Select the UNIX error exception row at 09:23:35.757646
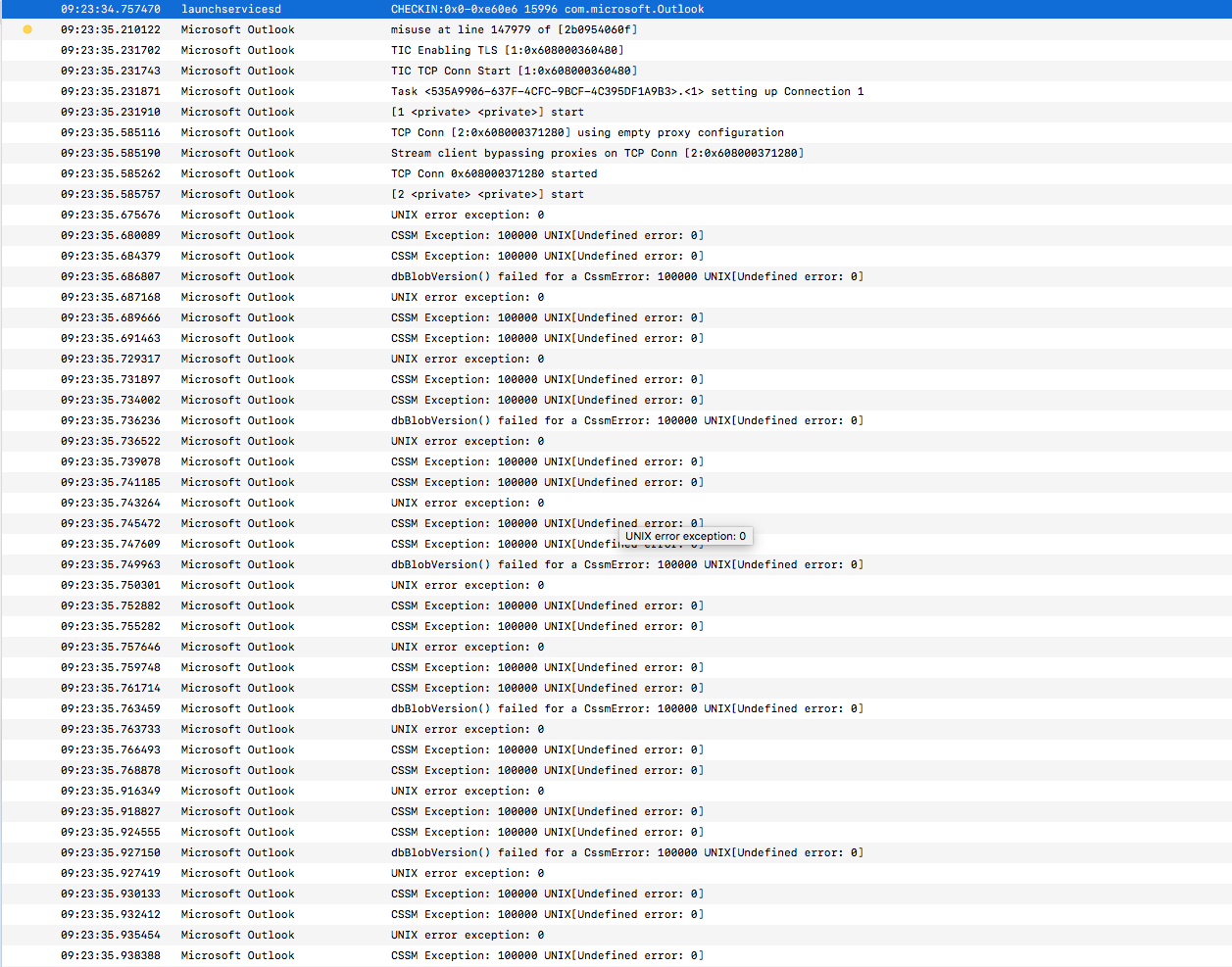Image resolution: width=1232 pixels, height=967 pixels. (616, 647)
